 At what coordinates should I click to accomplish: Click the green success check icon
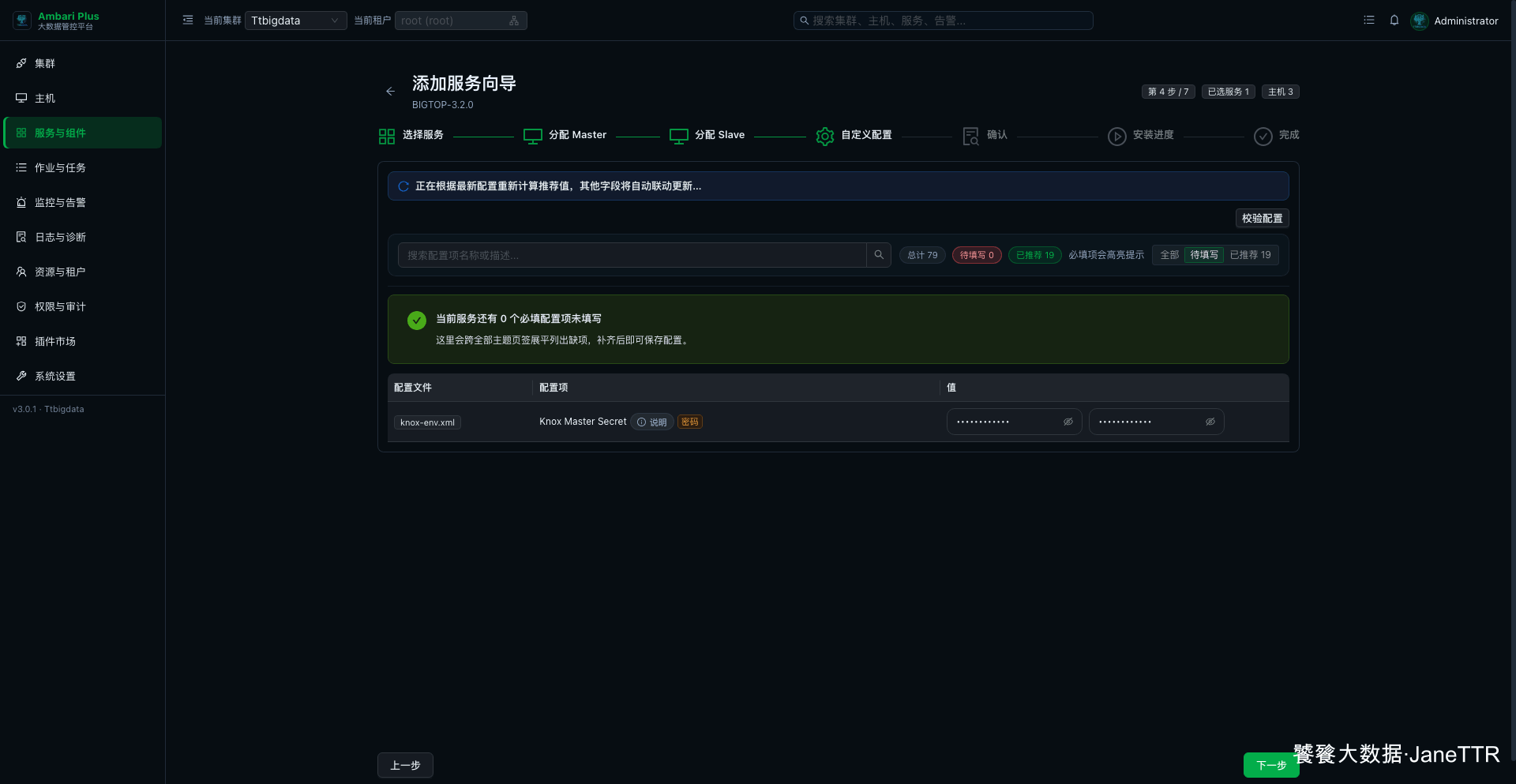417,320
